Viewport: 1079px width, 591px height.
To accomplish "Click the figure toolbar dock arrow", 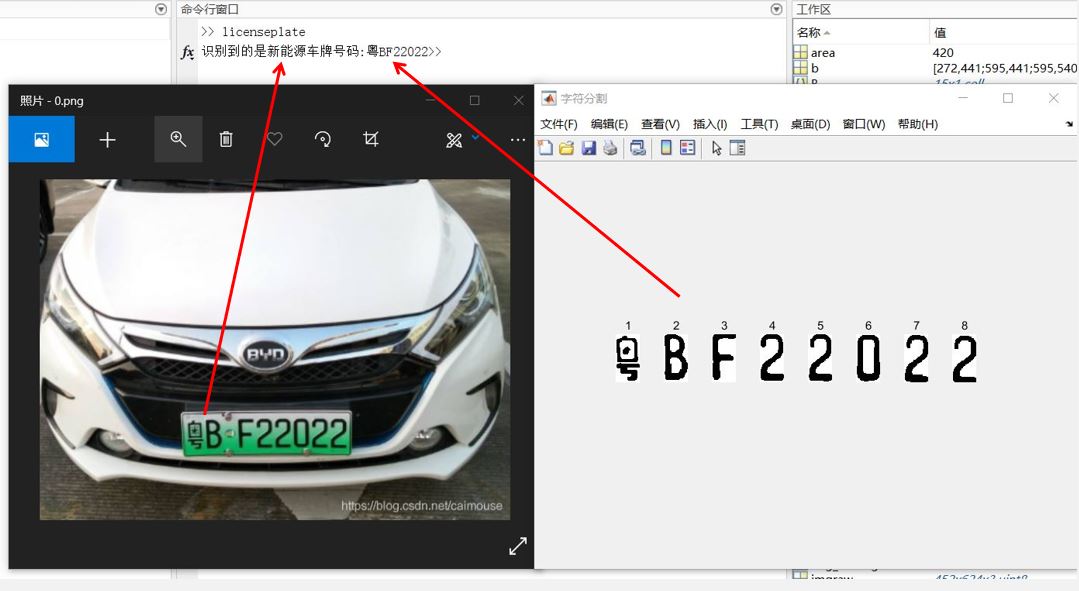I will pos(1069,125).
